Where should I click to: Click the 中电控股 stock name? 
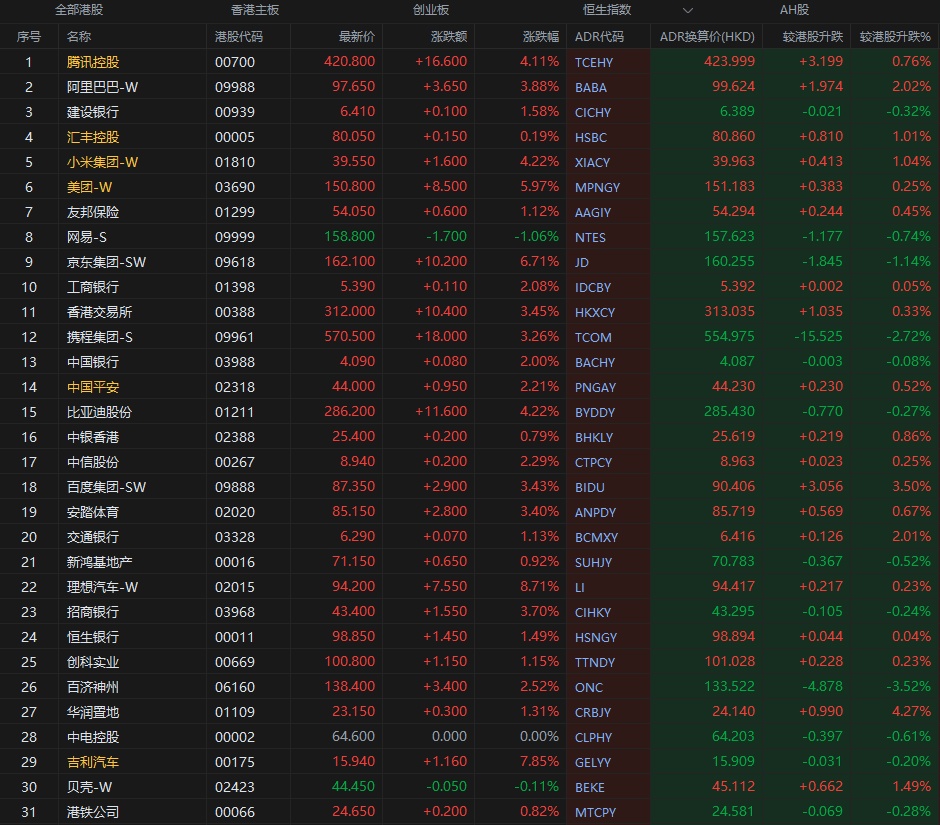point(93,737)
